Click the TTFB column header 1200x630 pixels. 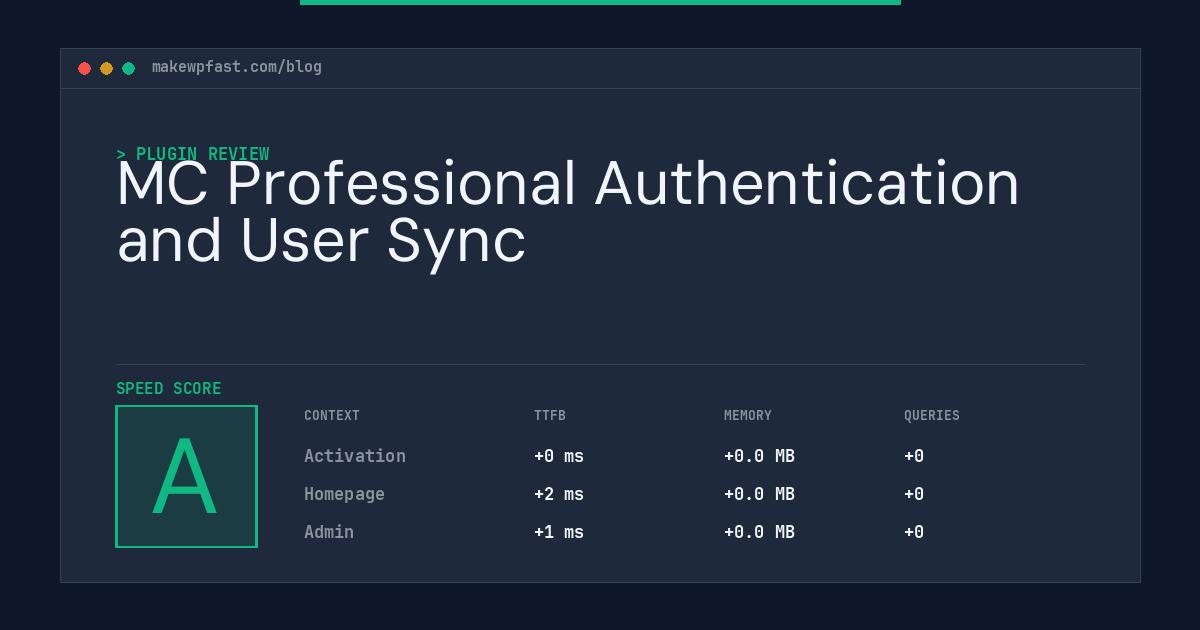pos(550,416)
